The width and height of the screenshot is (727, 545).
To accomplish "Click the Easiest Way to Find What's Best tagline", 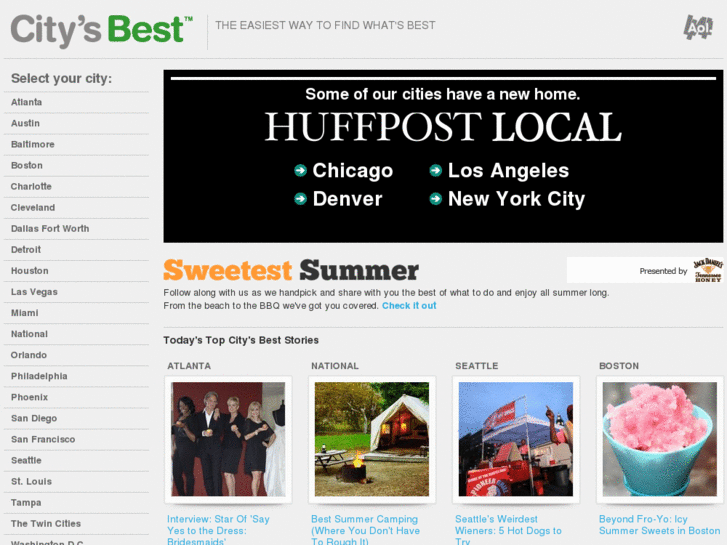I will click(x=325, y=26).
